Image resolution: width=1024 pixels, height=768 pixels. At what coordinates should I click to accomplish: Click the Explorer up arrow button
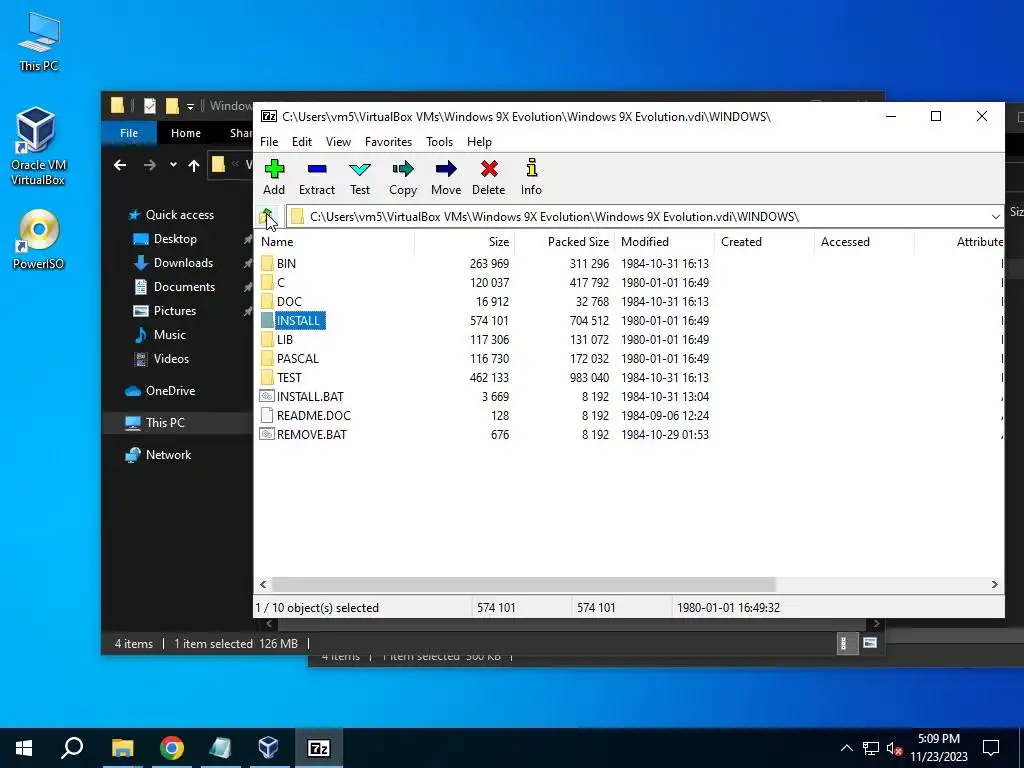click(x=194, y=165)
